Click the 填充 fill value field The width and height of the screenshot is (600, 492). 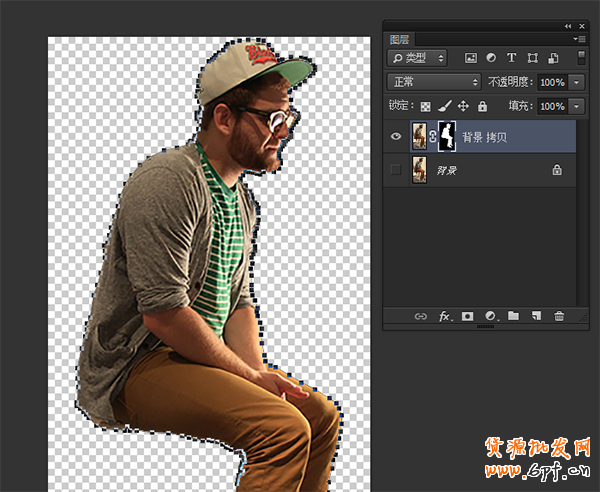(x=552, y=106)
